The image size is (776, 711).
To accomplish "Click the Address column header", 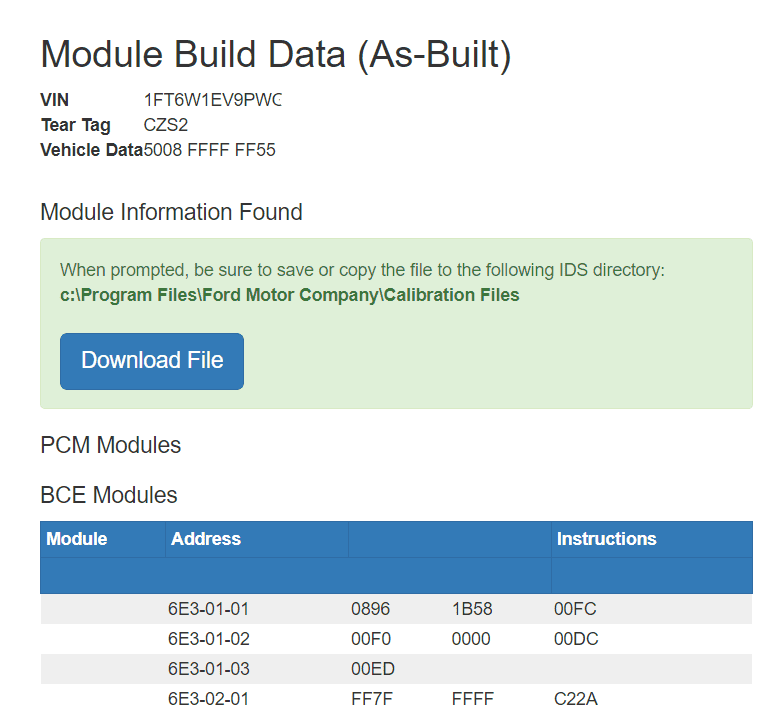I will click(206, 539).
